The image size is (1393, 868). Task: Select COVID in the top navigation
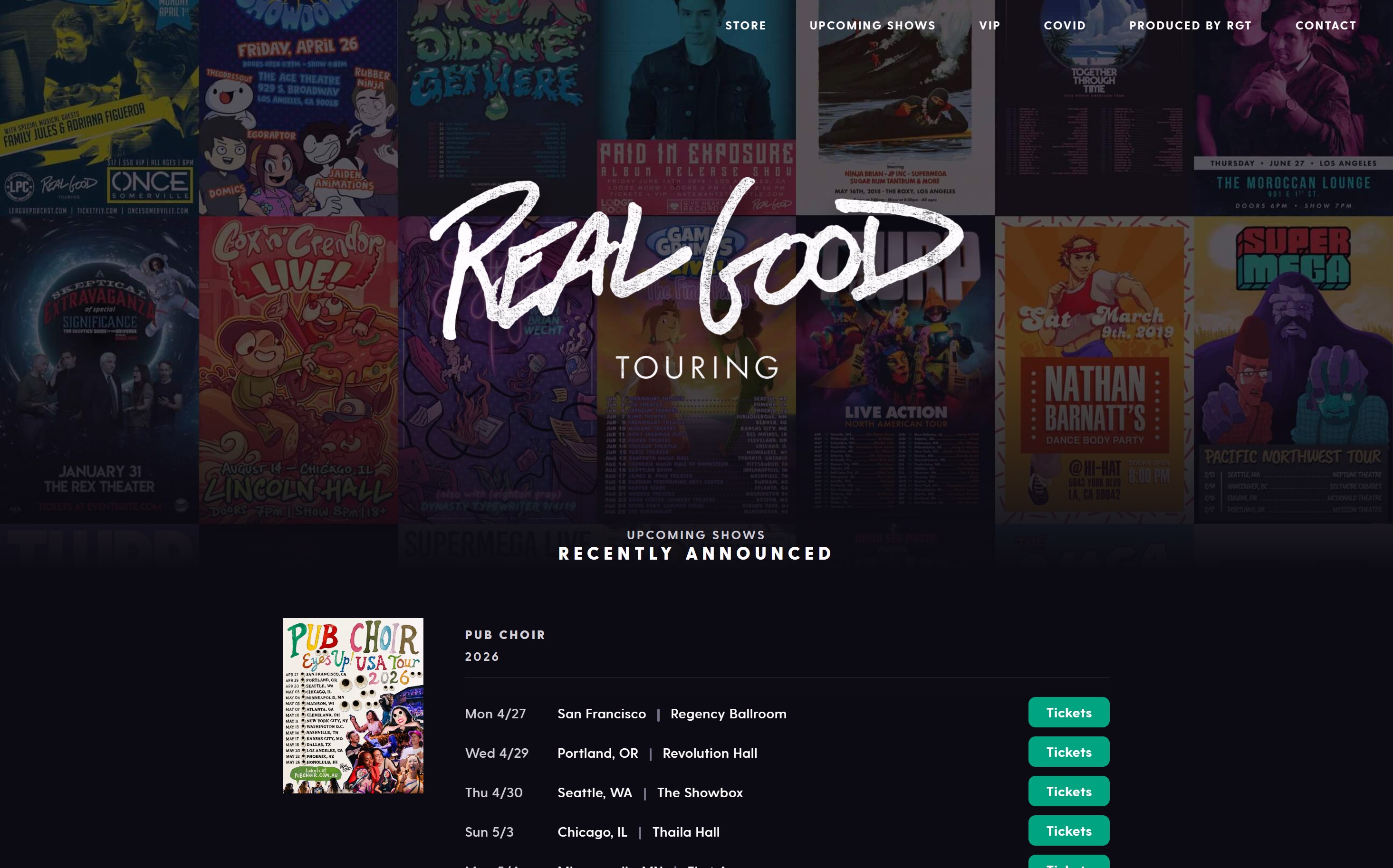[1065, 25]
